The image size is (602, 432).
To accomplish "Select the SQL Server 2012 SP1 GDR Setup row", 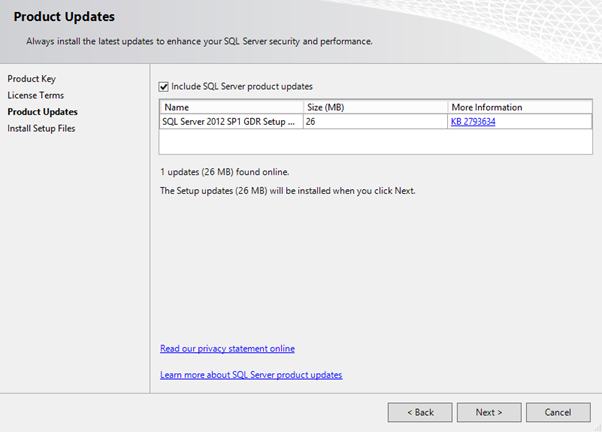I will click(x=229, y=122).
